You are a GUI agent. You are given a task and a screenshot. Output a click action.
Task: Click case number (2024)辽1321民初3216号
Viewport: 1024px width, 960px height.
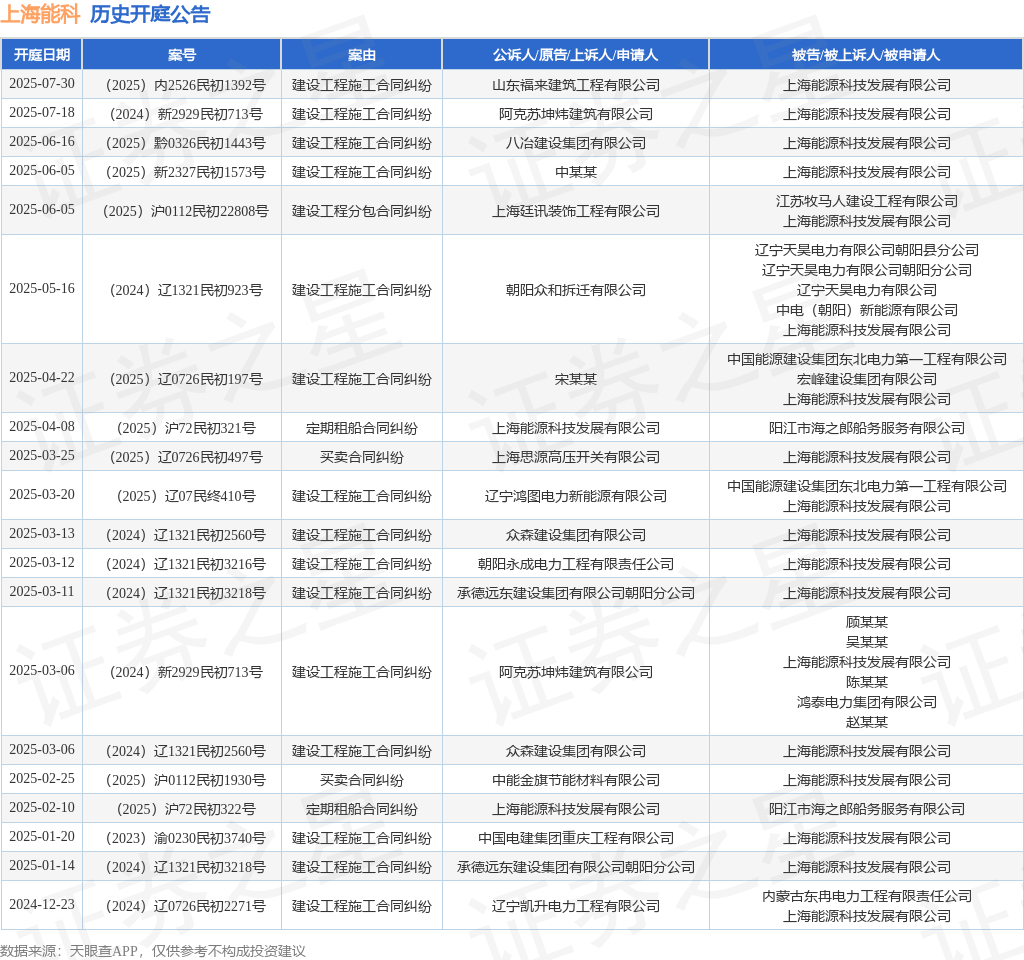pos(185,564)
